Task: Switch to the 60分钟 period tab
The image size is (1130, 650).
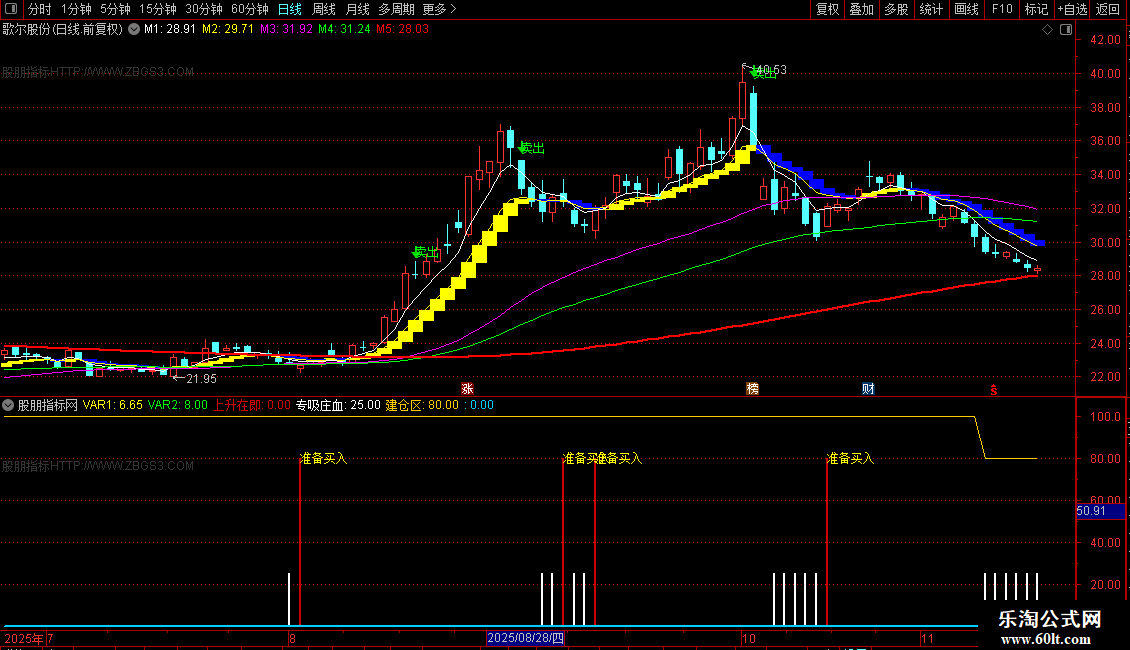Action: (249, 9)
